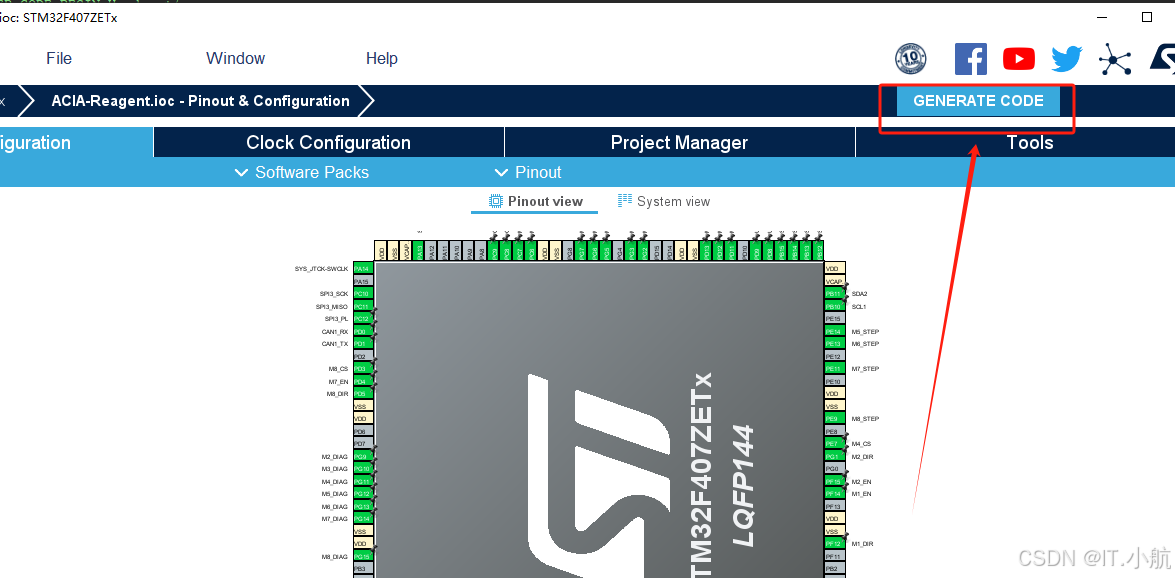The height and width of the screenshot is (578, 1175).
Task: Select pin PG12 on the chip
Action: click(363, 493)
